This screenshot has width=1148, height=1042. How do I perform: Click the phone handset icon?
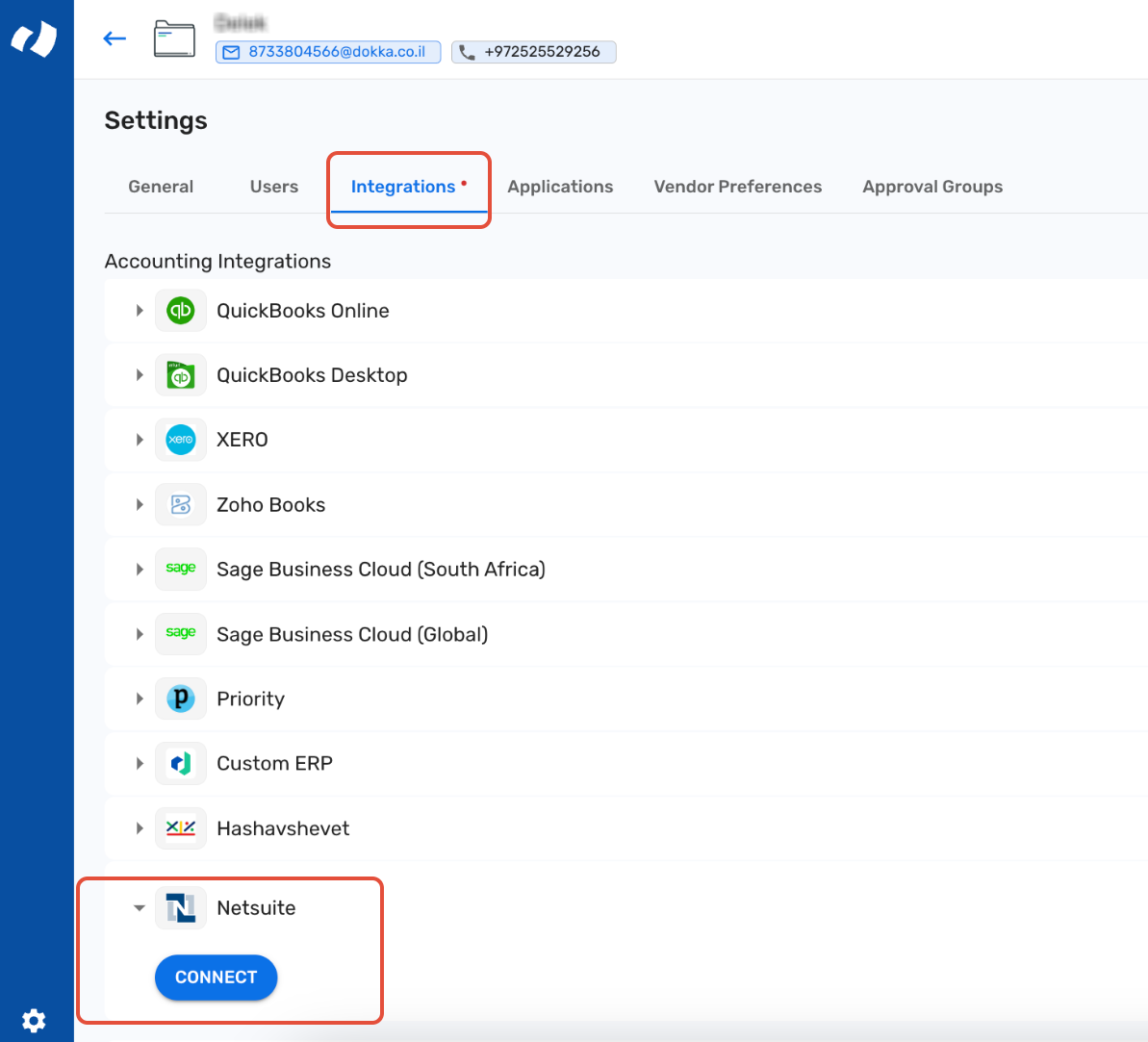[x=467, y=52]
